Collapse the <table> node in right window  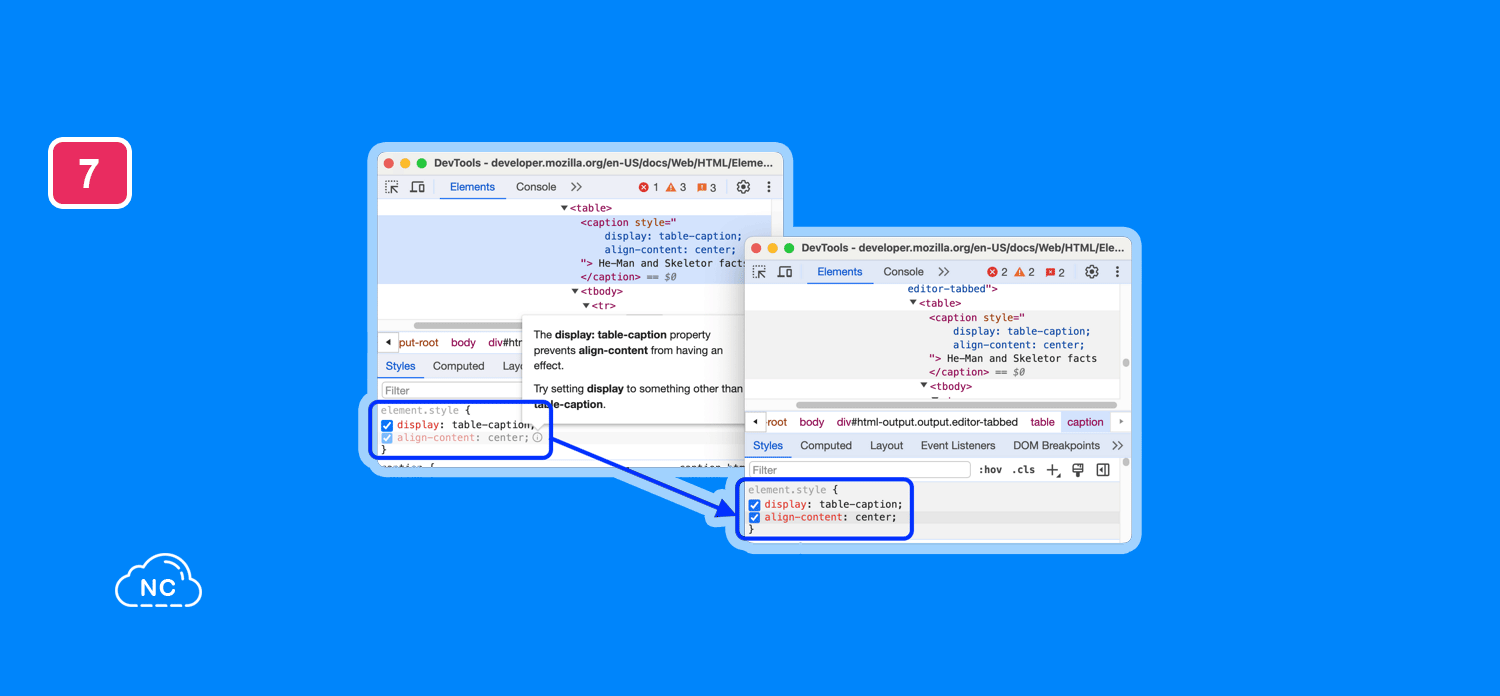coord(913,303)
